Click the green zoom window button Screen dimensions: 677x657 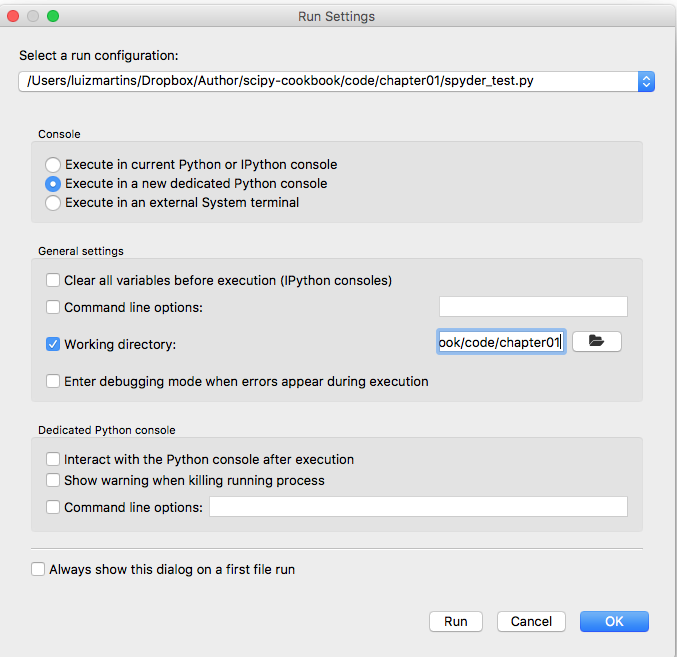(53, 16)
